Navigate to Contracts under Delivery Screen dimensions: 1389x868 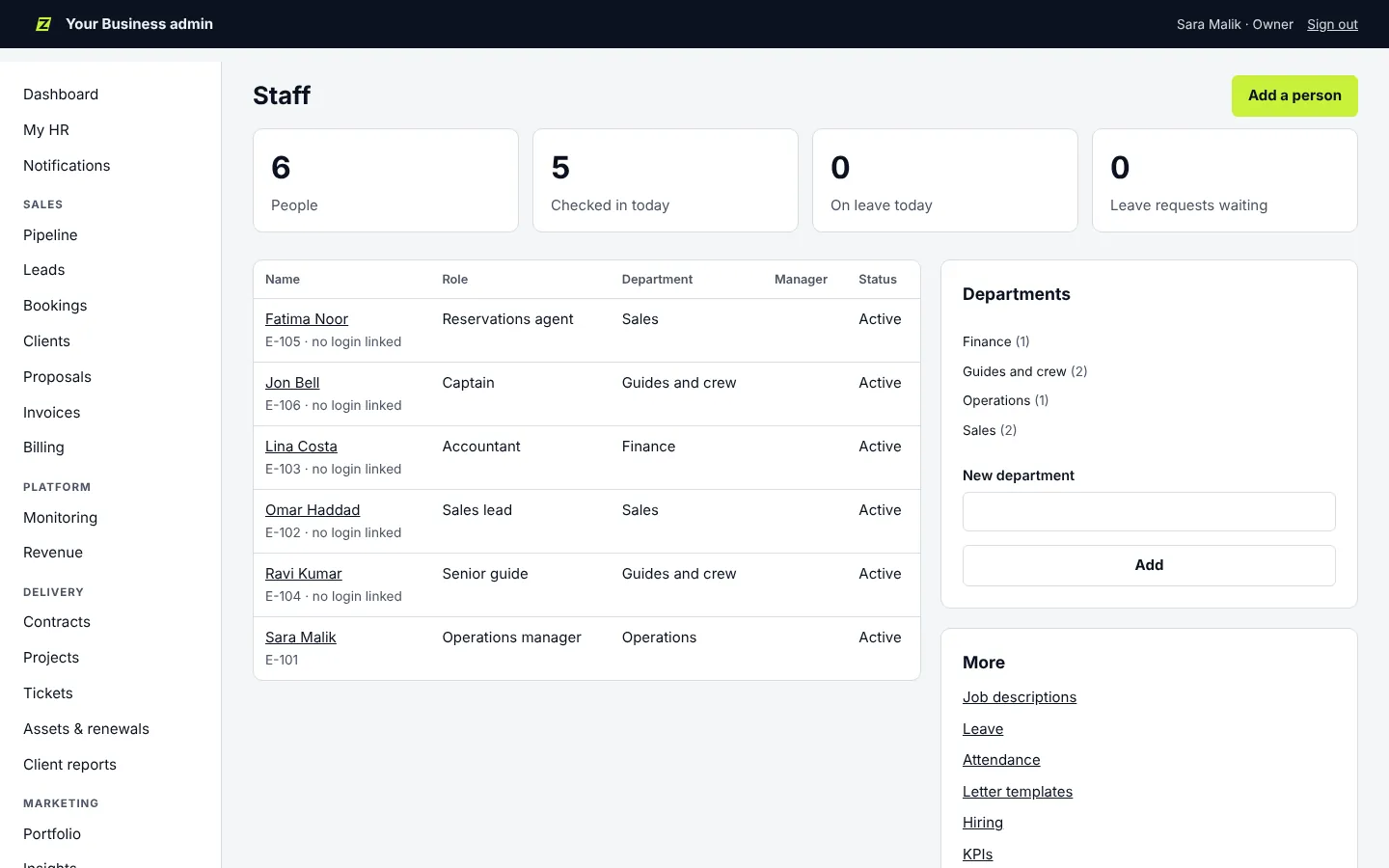click(x=57, y=622)
